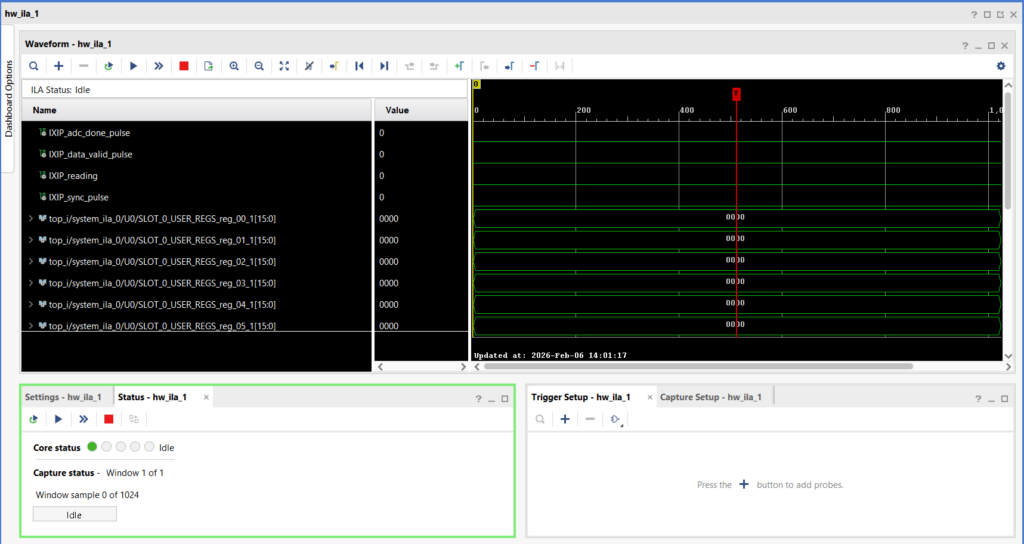Run trigger immediate in Waveform toolbar

[158, 66]
